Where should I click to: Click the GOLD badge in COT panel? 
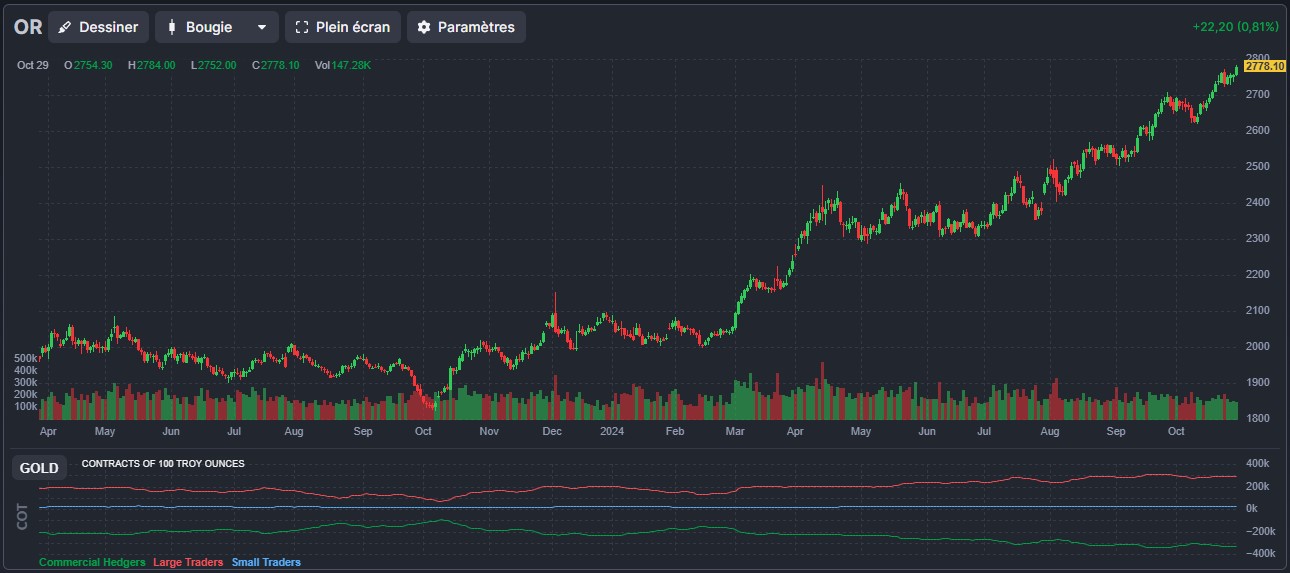tap(39, 468)
